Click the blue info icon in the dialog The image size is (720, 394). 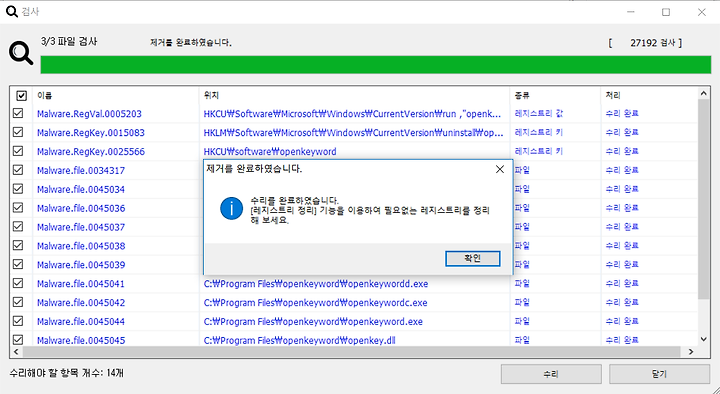click(231, 208)
